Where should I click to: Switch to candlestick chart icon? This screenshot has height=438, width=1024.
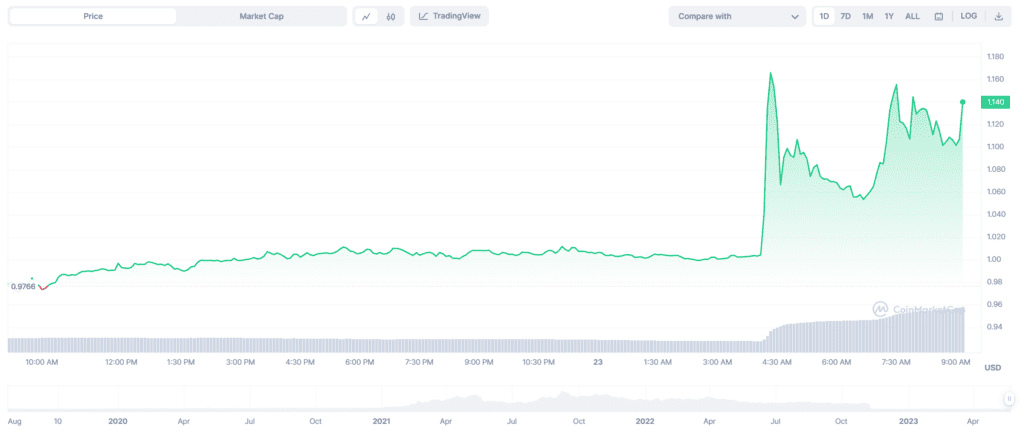(391, 16)
